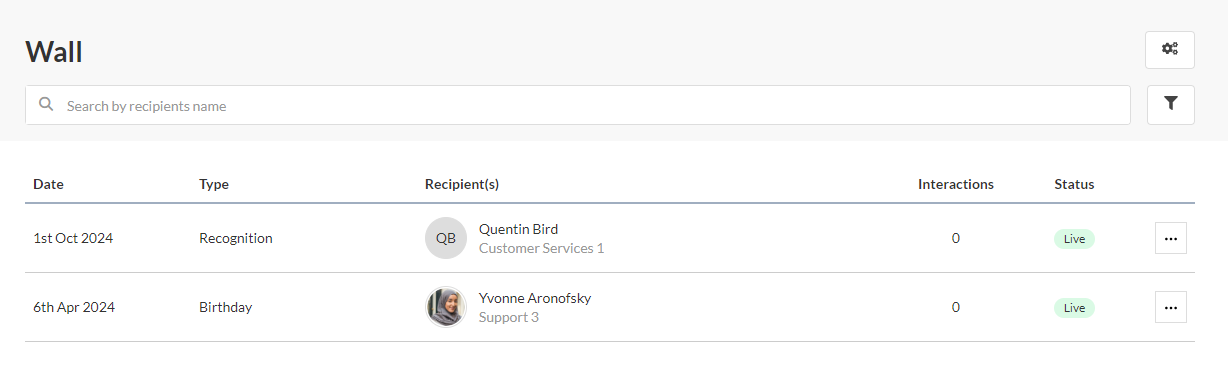Click the search magnifier icon
Viewport: 1228px width, 389px height.
tap(46, 104)
